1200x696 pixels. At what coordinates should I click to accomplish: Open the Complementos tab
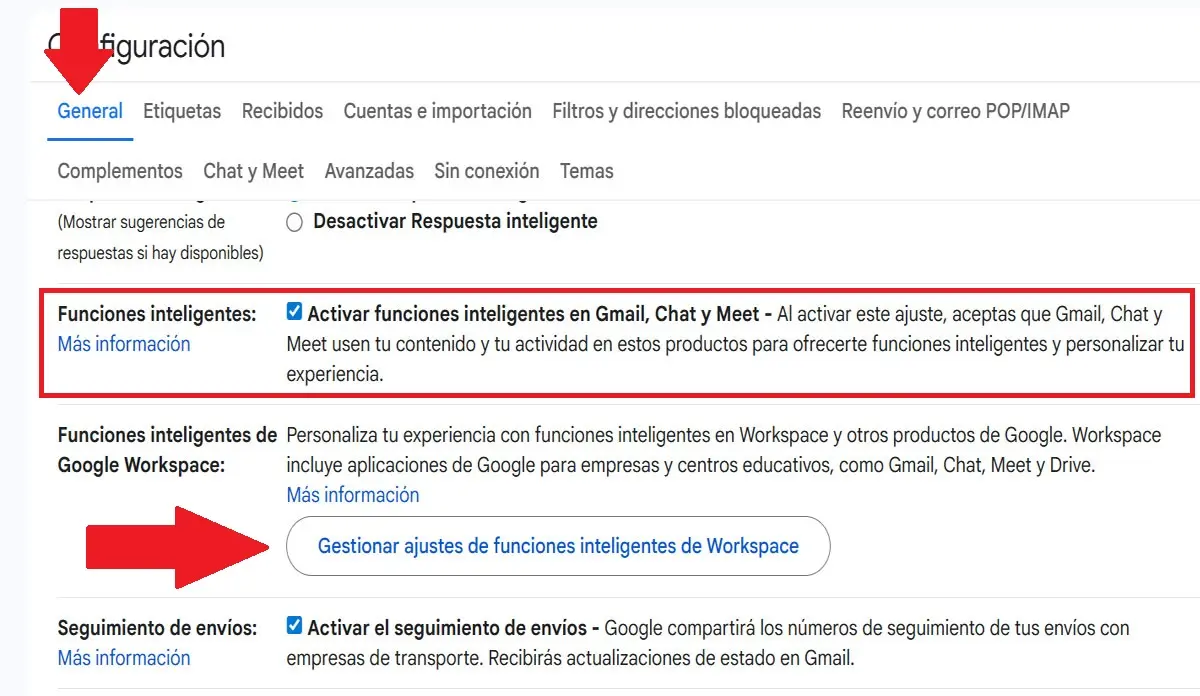pyautogui.click(x=120, y=171)
